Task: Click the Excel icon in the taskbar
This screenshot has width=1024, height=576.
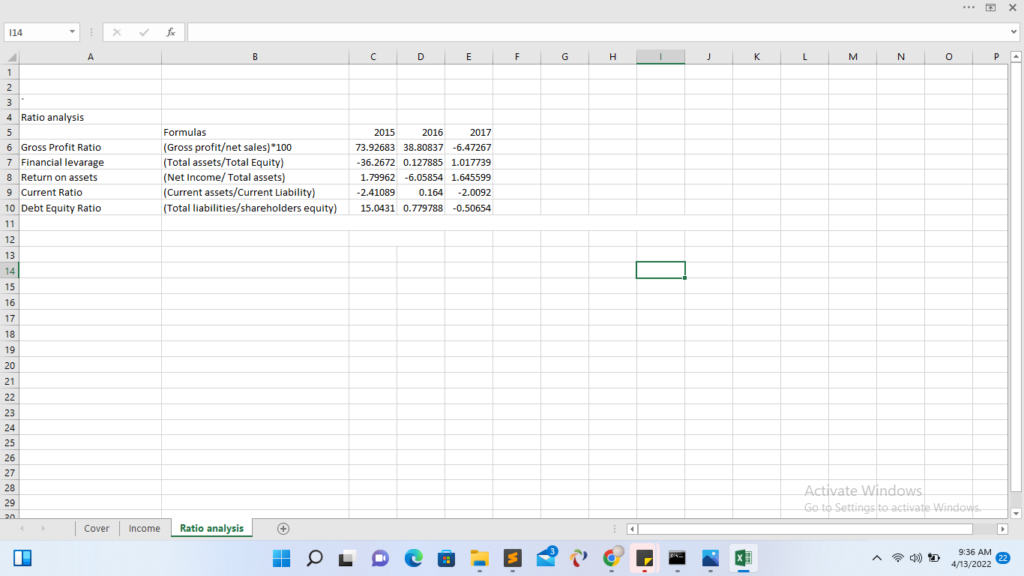Action: tap(743, 558)
